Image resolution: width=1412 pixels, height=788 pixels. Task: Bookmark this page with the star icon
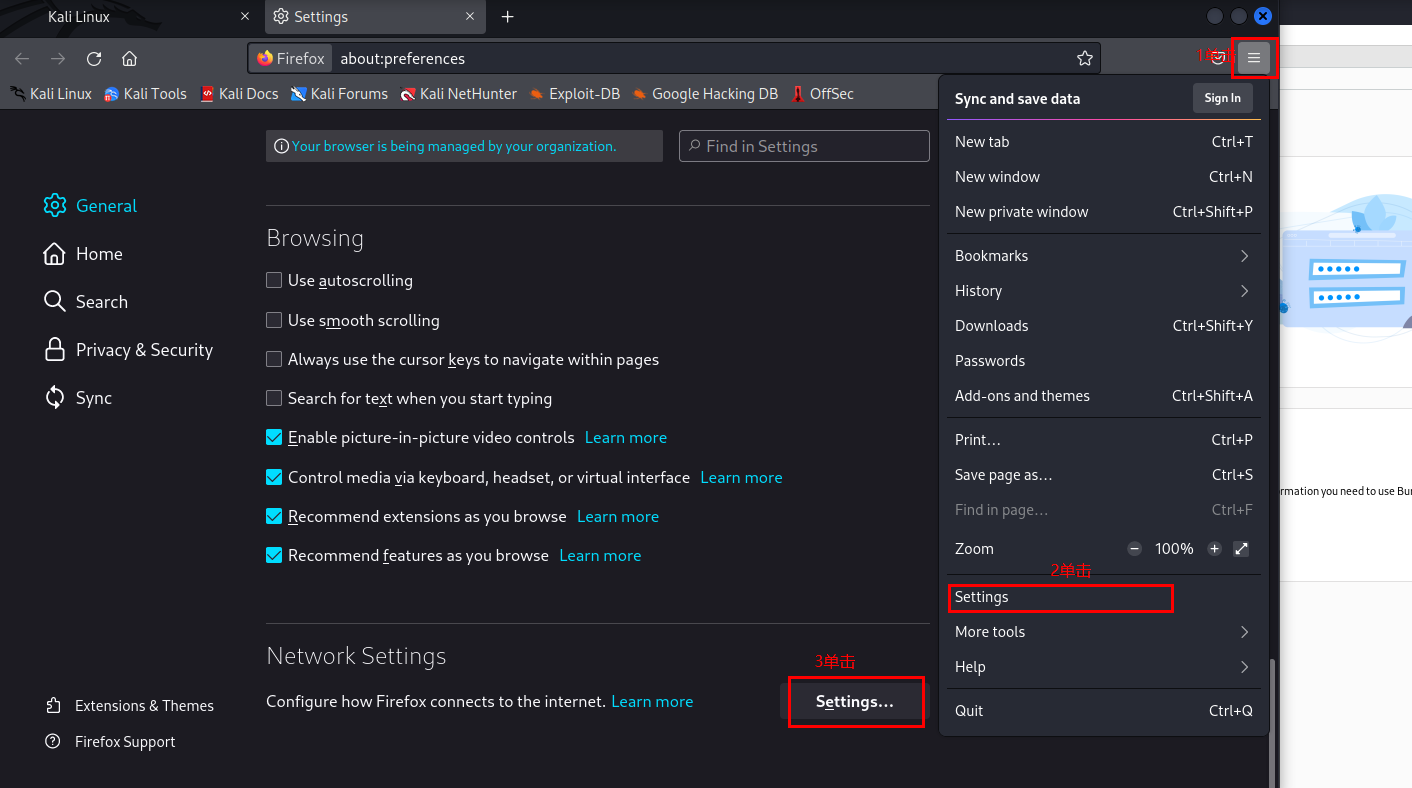tap(1085, 58)
